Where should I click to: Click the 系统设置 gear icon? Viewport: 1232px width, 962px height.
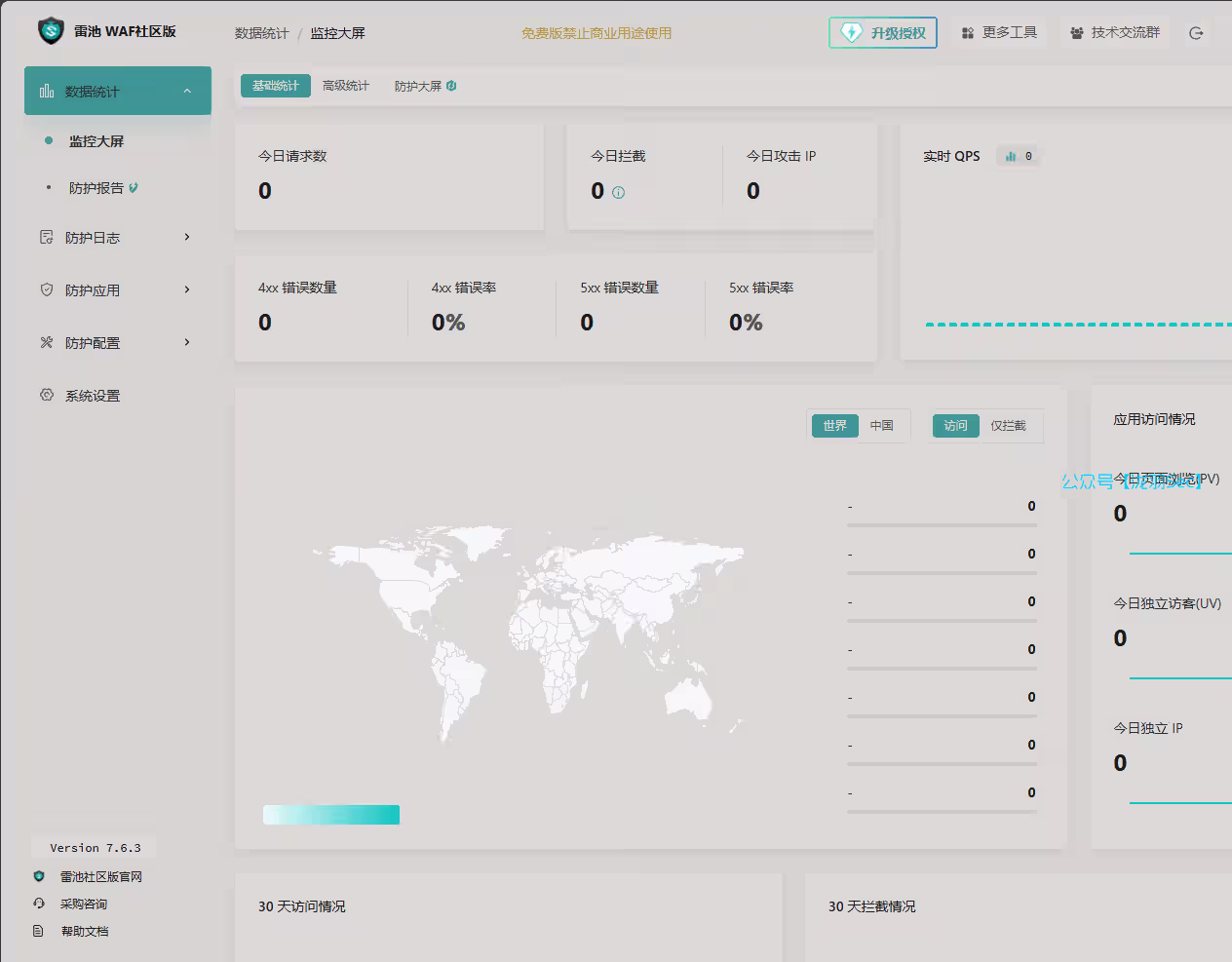[47, 395]
